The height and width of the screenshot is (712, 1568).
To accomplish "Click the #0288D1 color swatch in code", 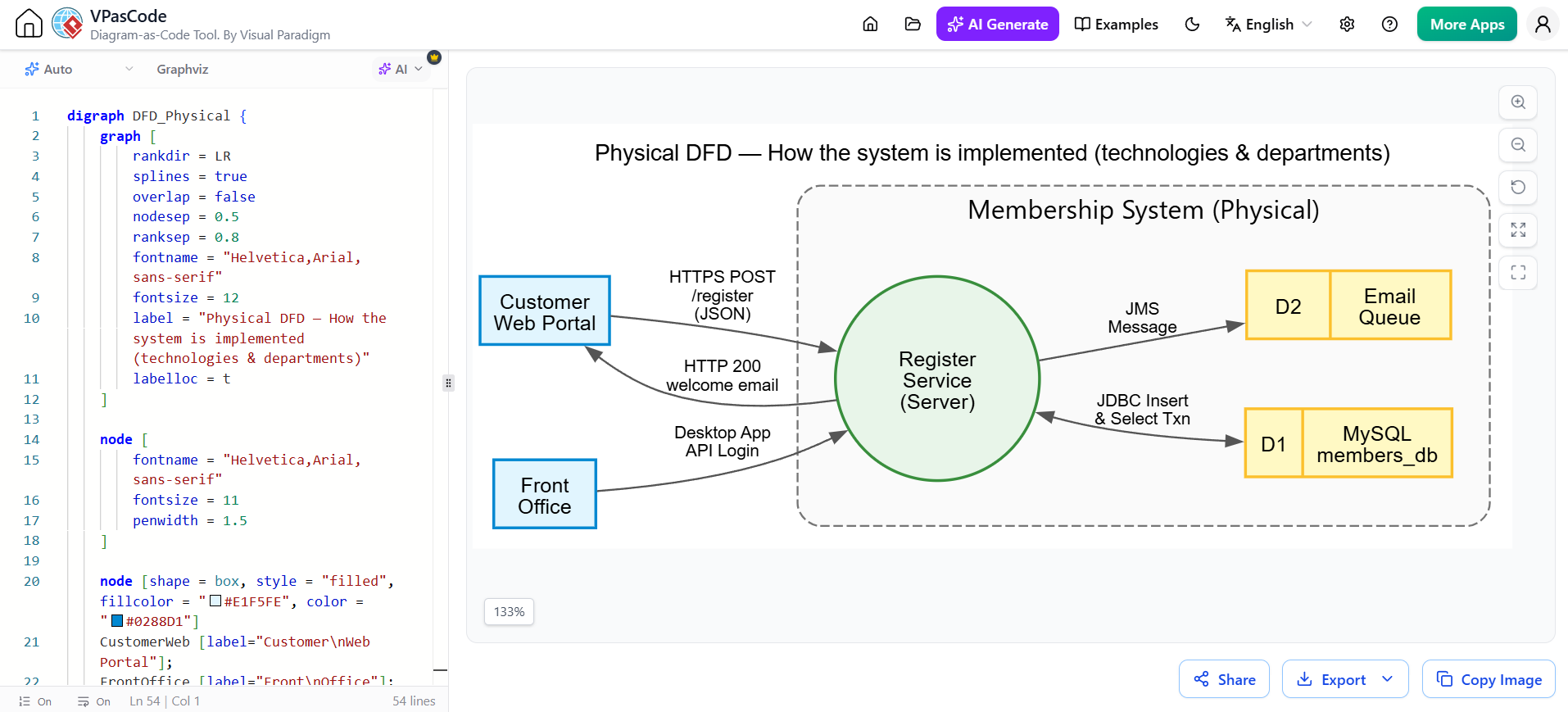I will point(117,621).
